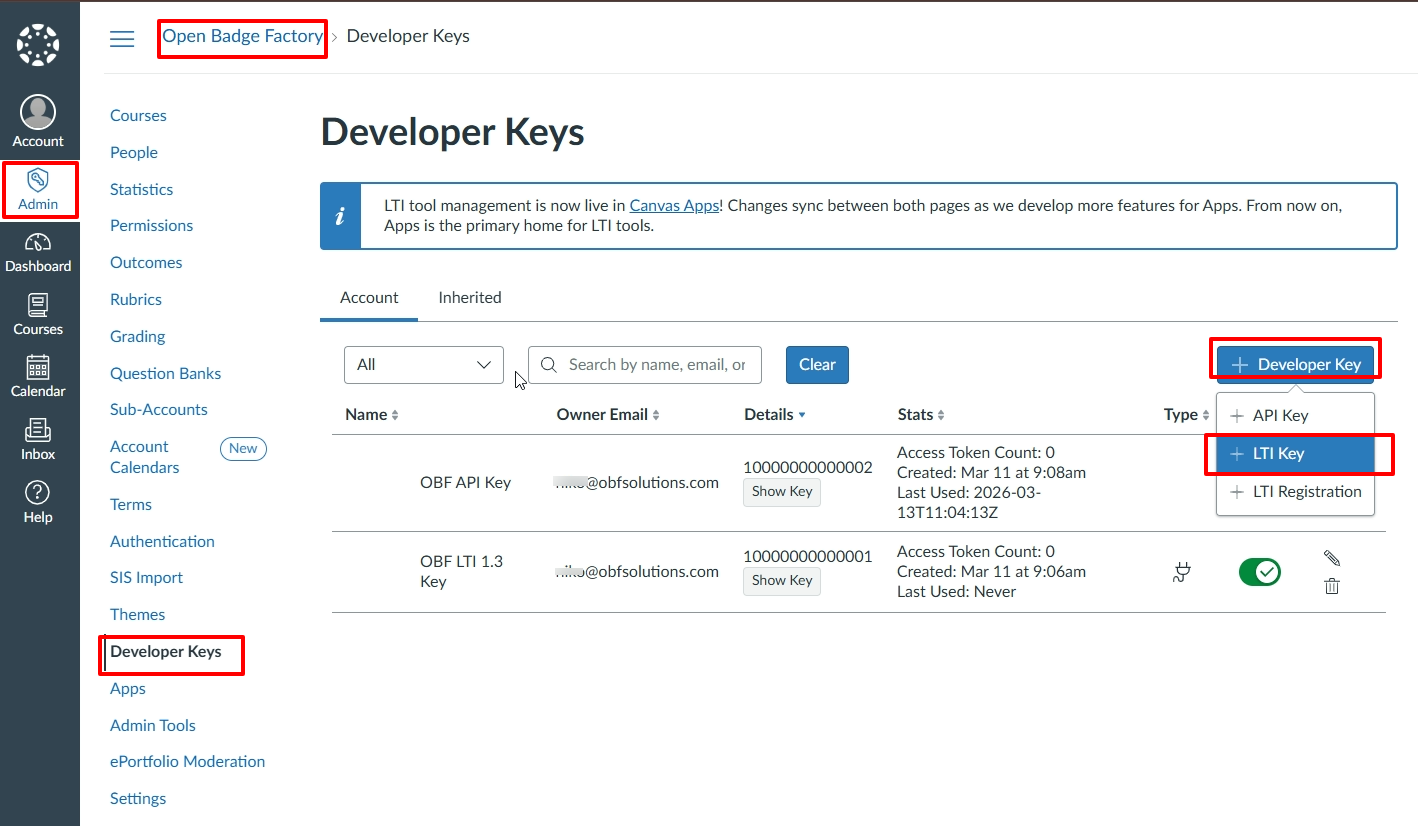Click the 'Created: Mar 11 at 9:08am' text
Viewport: 1418px width, 826px height.
pyautogui.click(x=991, y=473)
